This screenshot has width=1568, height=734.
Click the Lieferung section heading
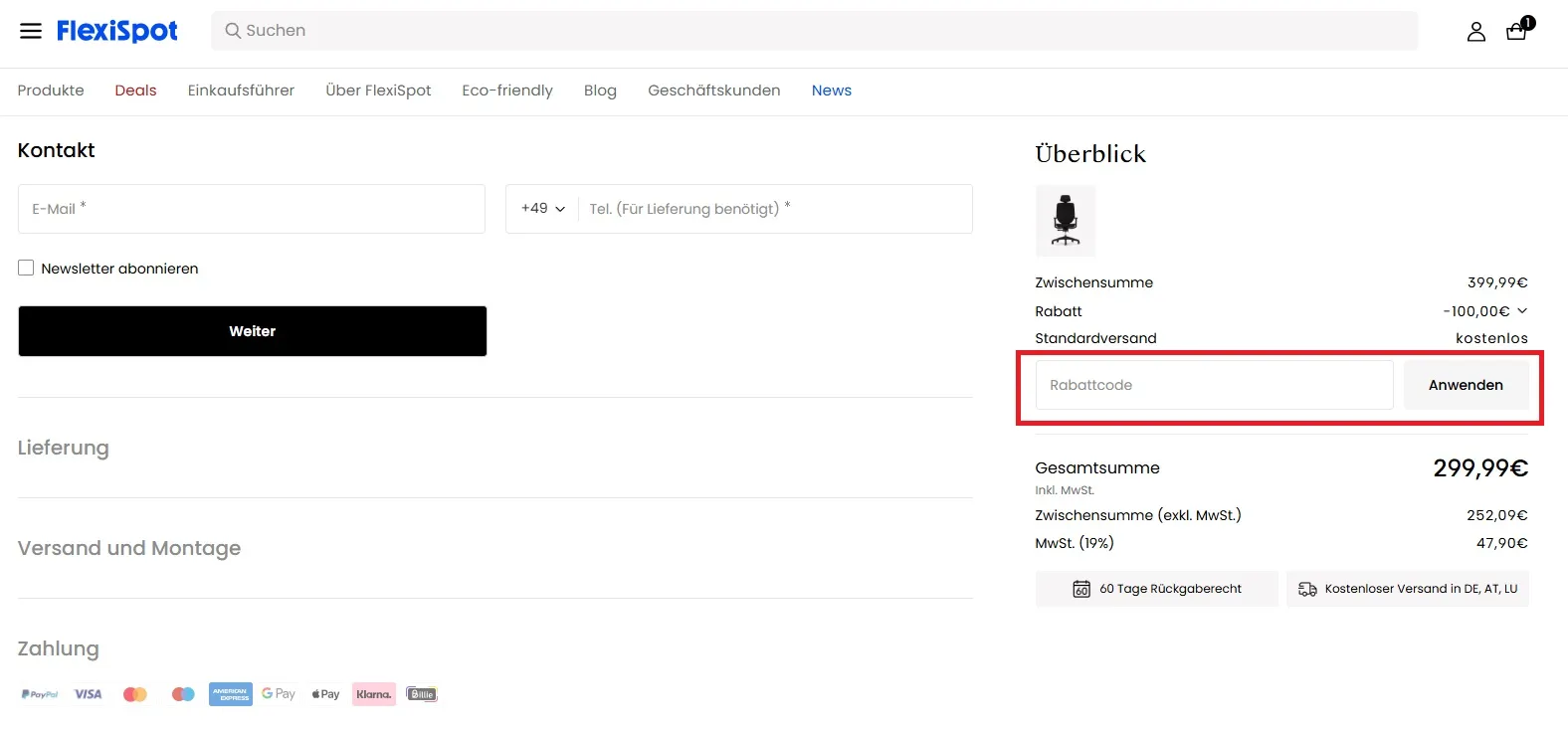64,448
